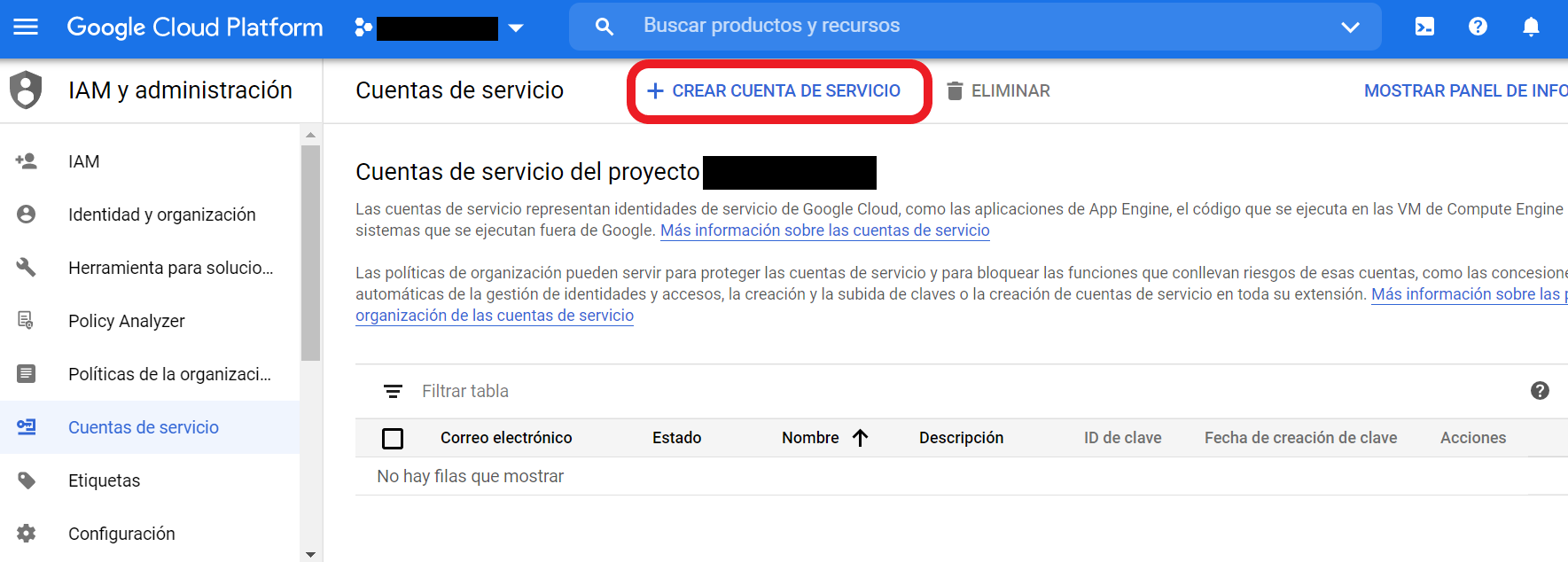
Task: Click sidebar scrollbar up arrow
Action: point(310,135)
